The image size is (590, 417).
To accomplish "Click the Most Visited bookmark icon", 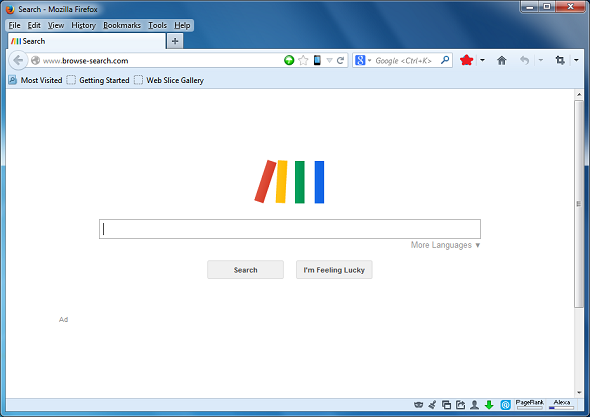I will 12,80.
